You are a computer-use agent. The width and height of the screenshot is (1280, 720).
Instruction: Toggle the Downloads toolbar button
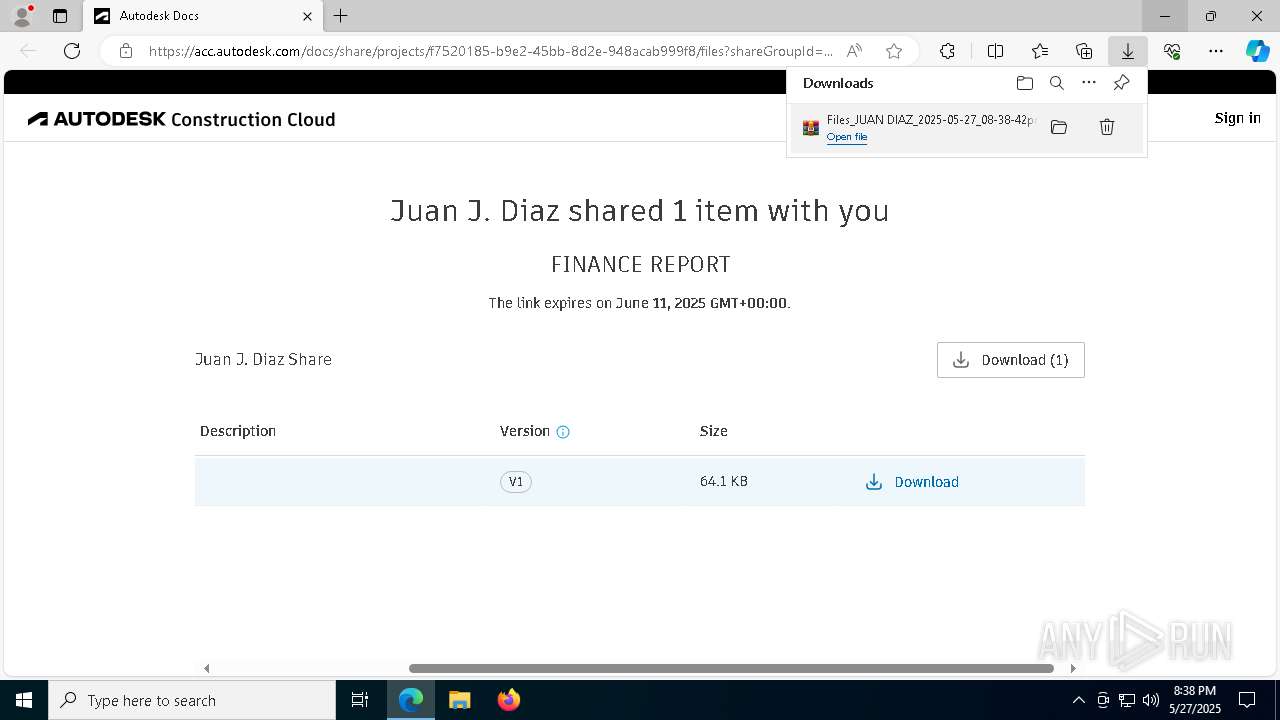(x=1127, y=51)
